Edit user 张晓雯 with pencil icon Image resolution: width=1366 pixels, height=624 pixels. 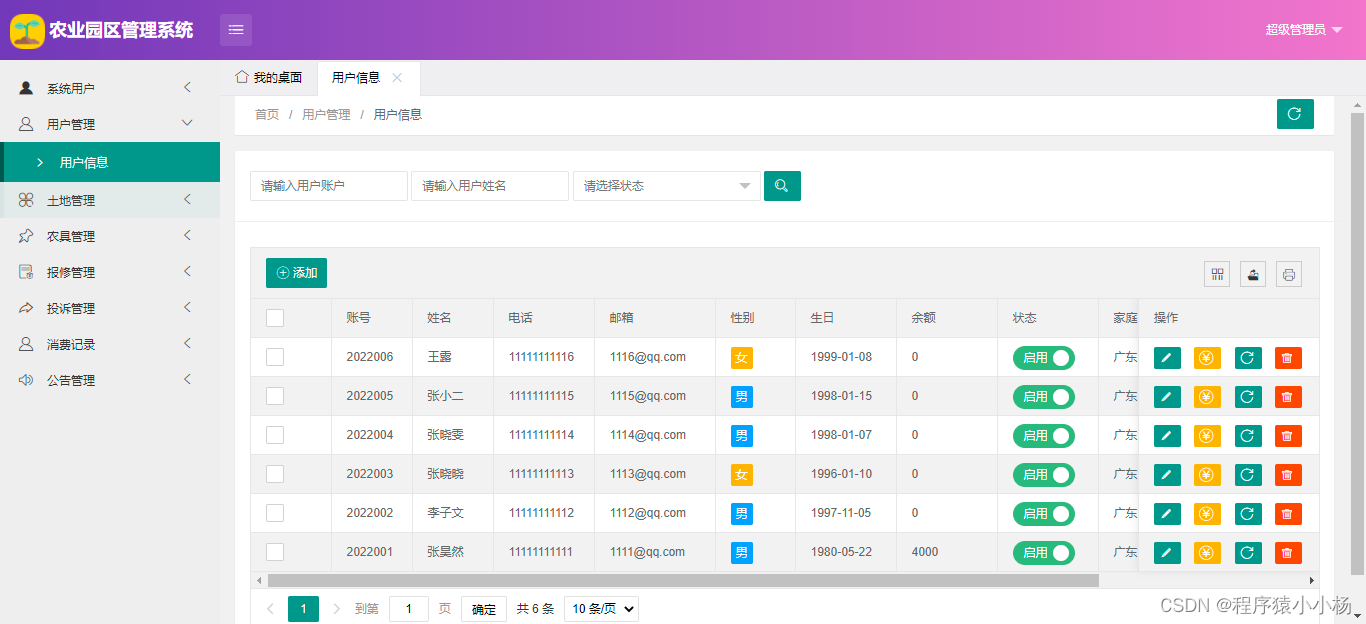(1167, 436)
